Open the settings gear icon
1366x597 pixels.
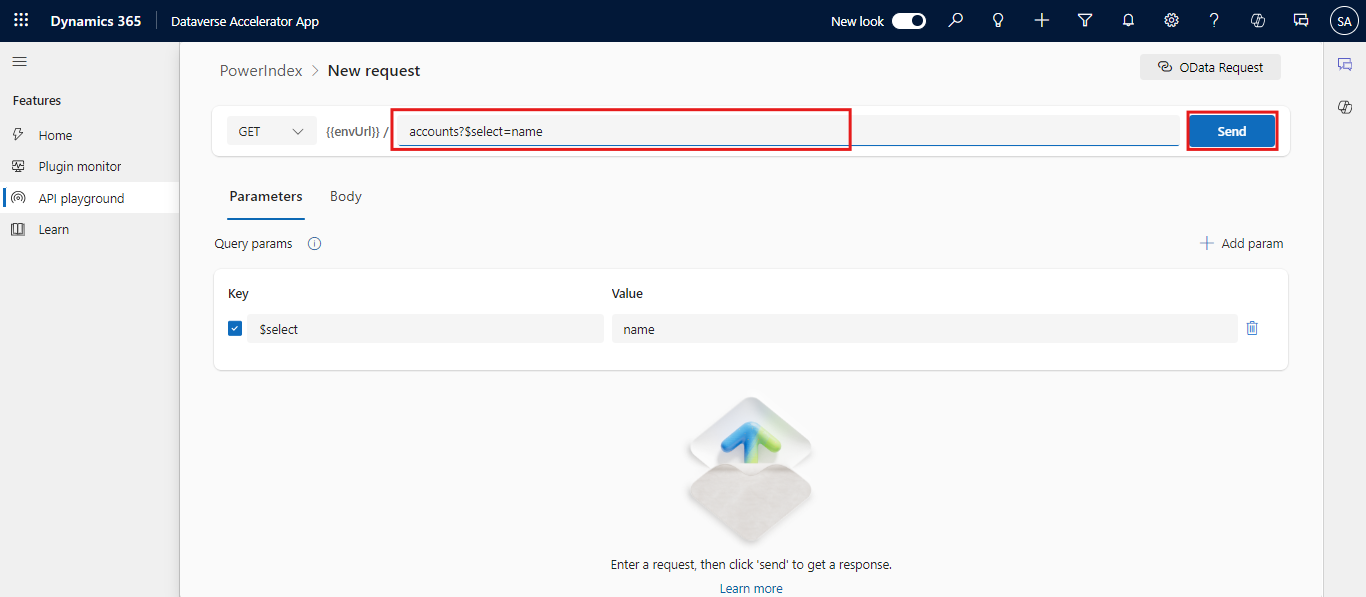tap(1171, 21)
